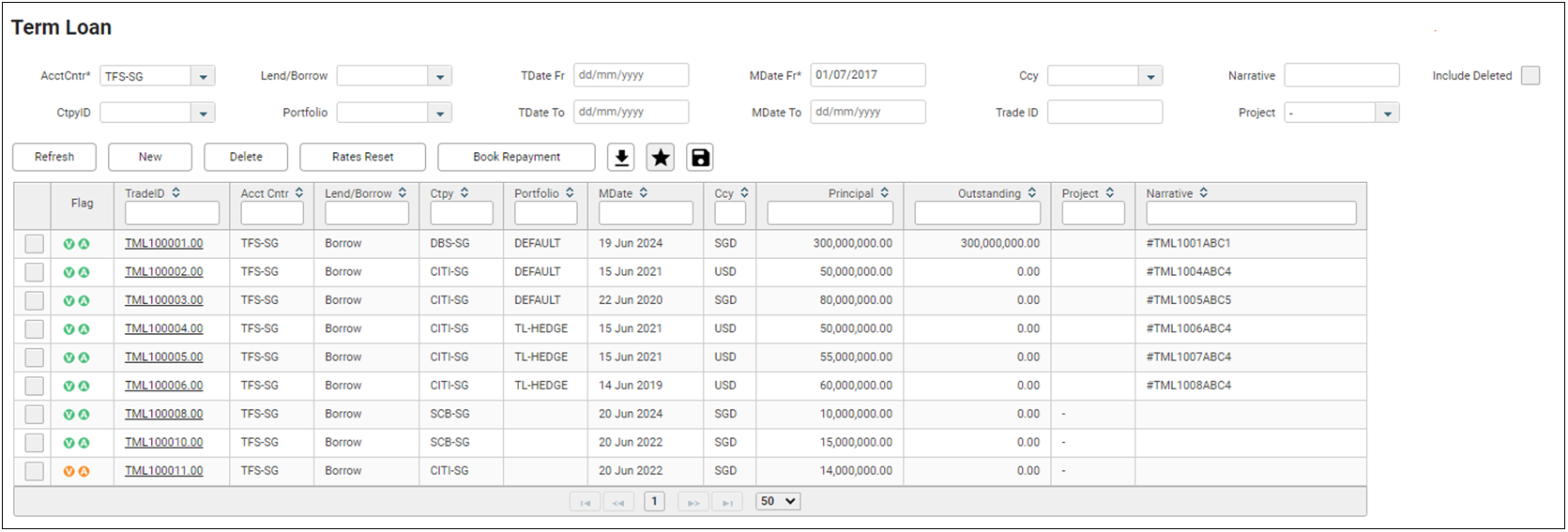Open the Project filter dropdown
Screen dimensions: 1568x532
point(1387,114)
